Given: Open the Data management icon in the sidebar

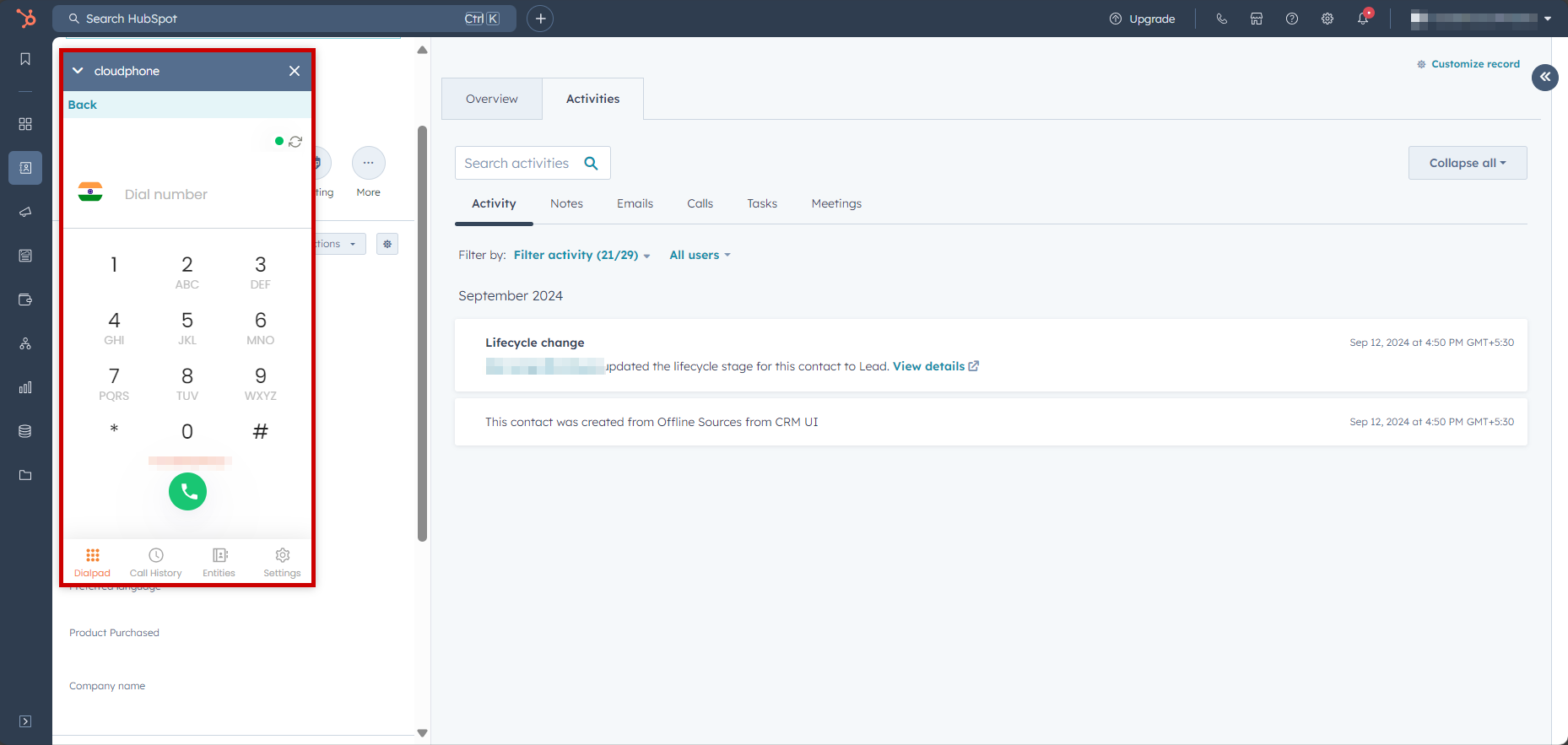Looking at the screenshot, I should [25, 431].
